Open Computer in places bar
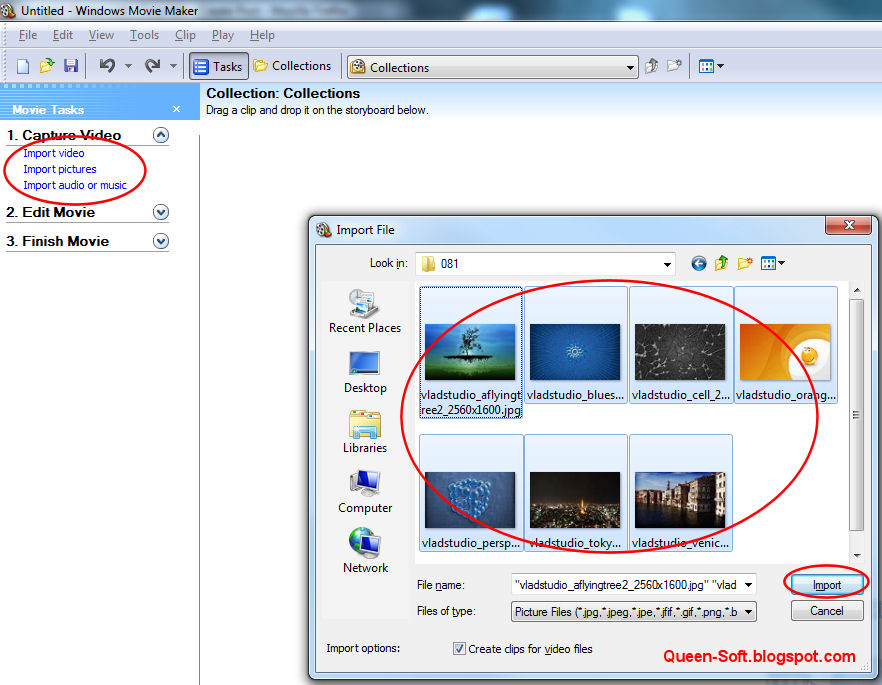The height and width of the screenshot is (685, 882). click(x=365, y=492)
